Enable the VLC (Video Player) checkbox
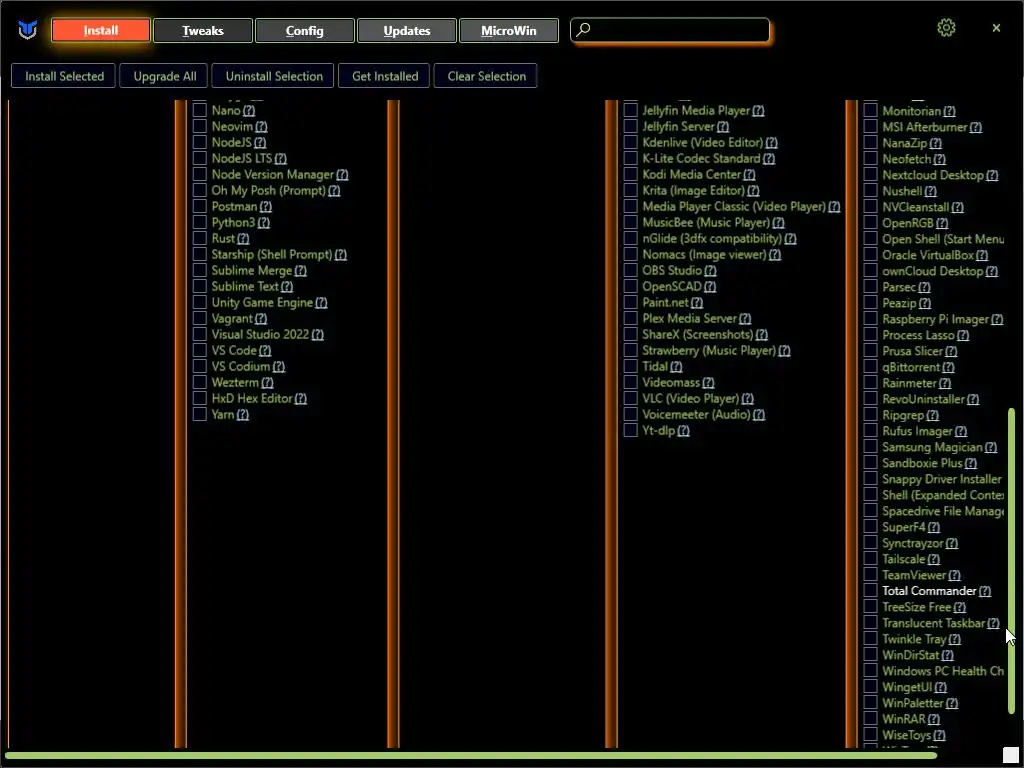1024x768 pixels. point(630,398)
